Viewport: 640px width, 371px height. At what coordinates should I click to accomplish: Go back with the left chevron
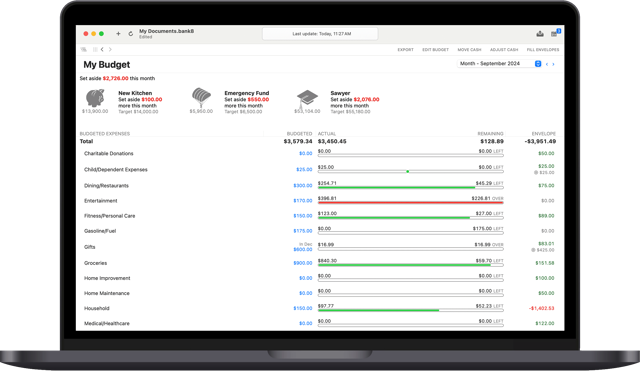(x=102, y=49)
